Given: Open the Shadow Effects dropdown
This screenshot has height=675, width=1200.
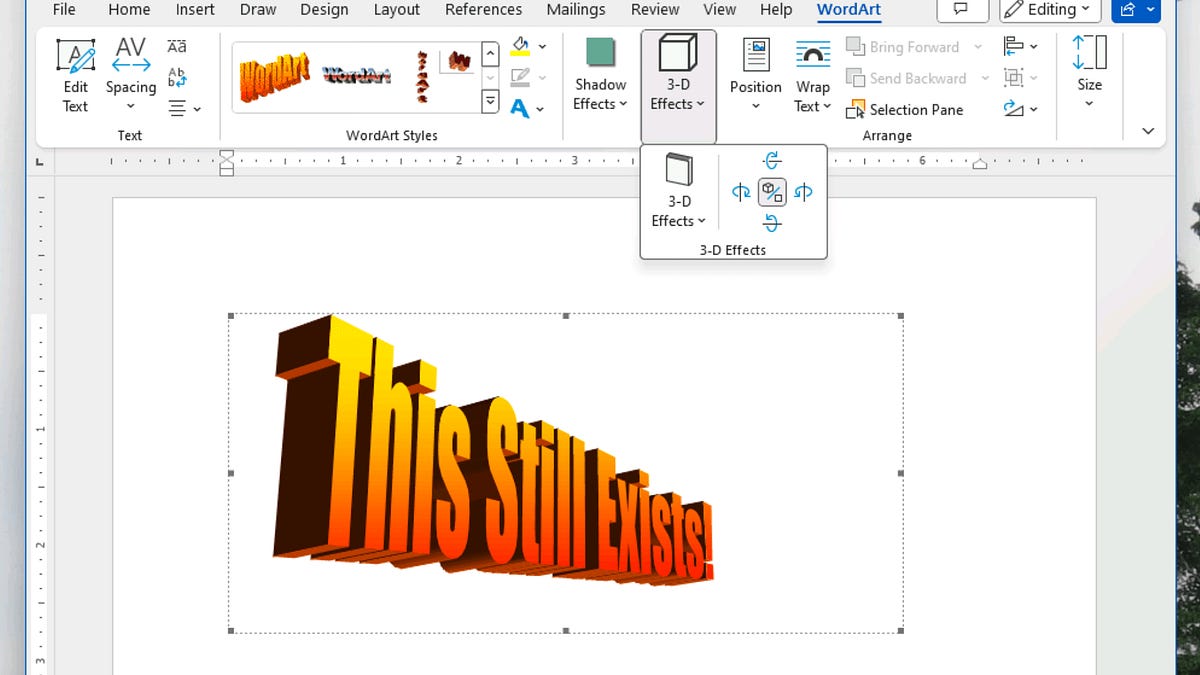Looking at the screenshot, I should 600,77.
